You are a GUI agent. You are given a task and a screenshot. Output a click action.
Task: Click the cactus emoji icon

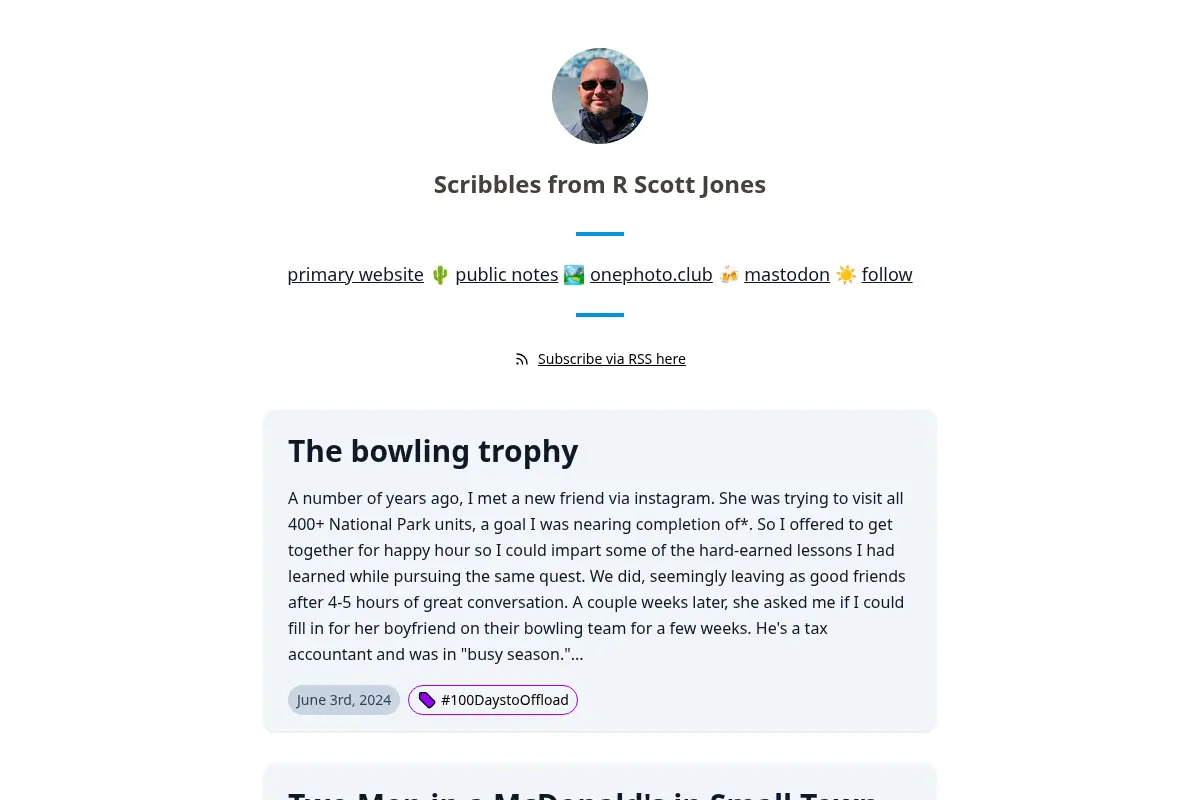click(x=440, y=274)
